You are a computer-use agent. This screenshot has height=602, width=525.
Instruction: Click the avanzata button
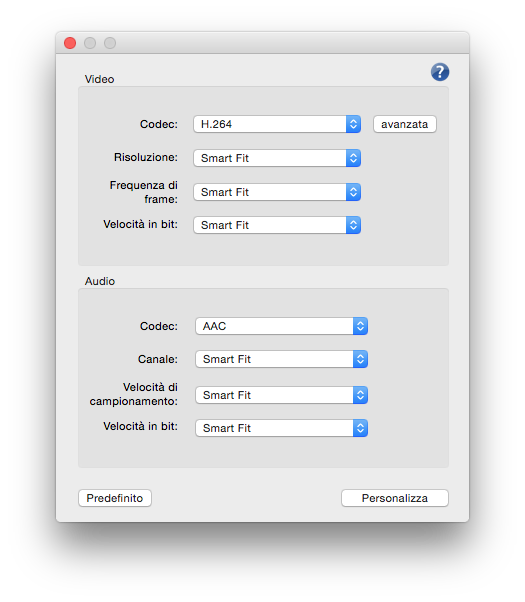click(404, 124)
